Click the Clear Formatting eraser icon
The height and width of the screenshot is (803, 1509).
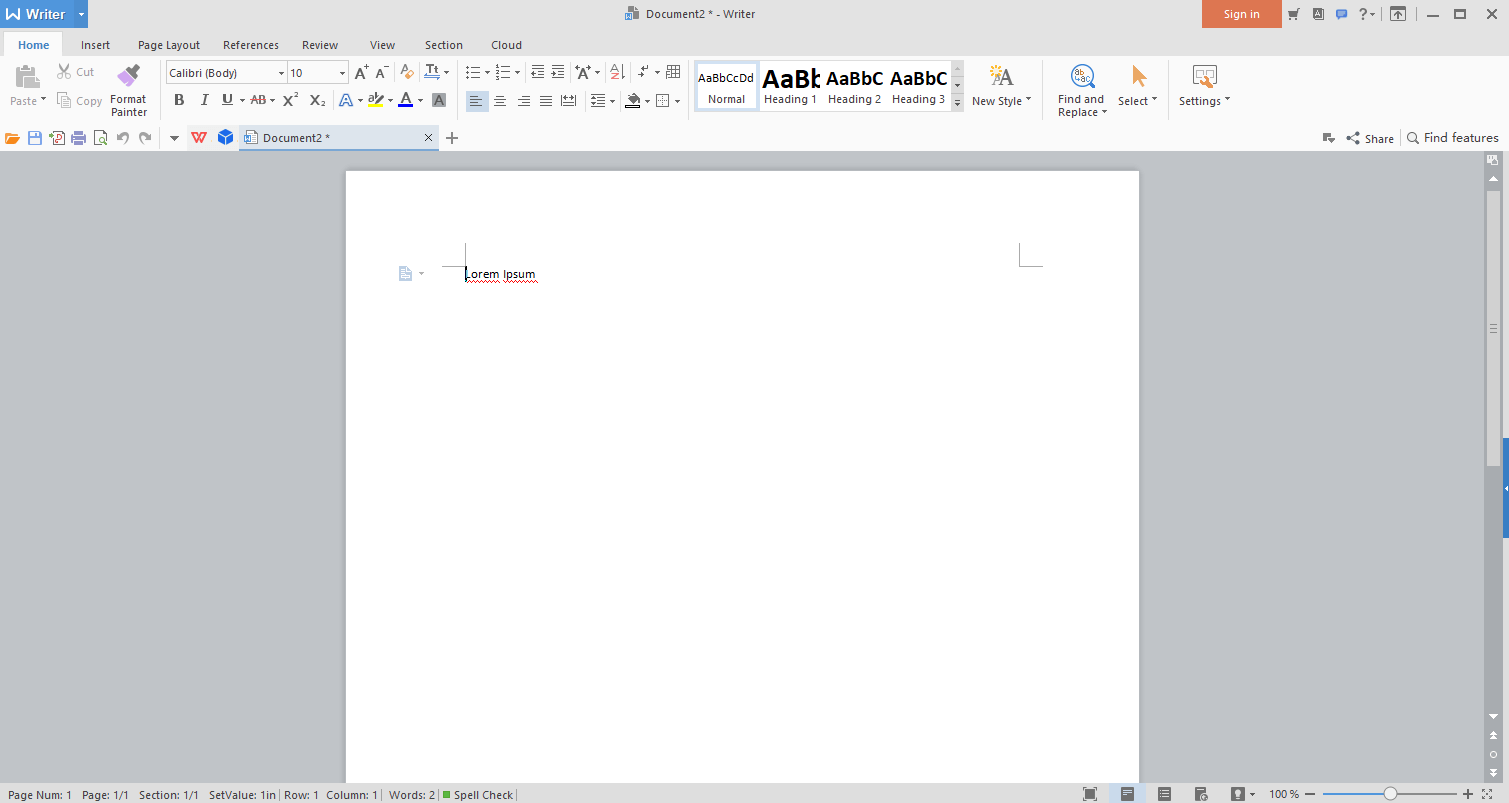click(x=406, y=72)
